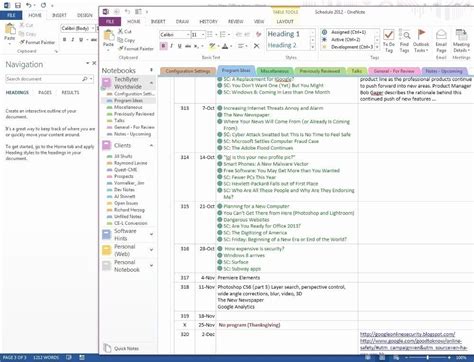Toggle Italic in OneNote Basic Text

click(x=171, y=46)
